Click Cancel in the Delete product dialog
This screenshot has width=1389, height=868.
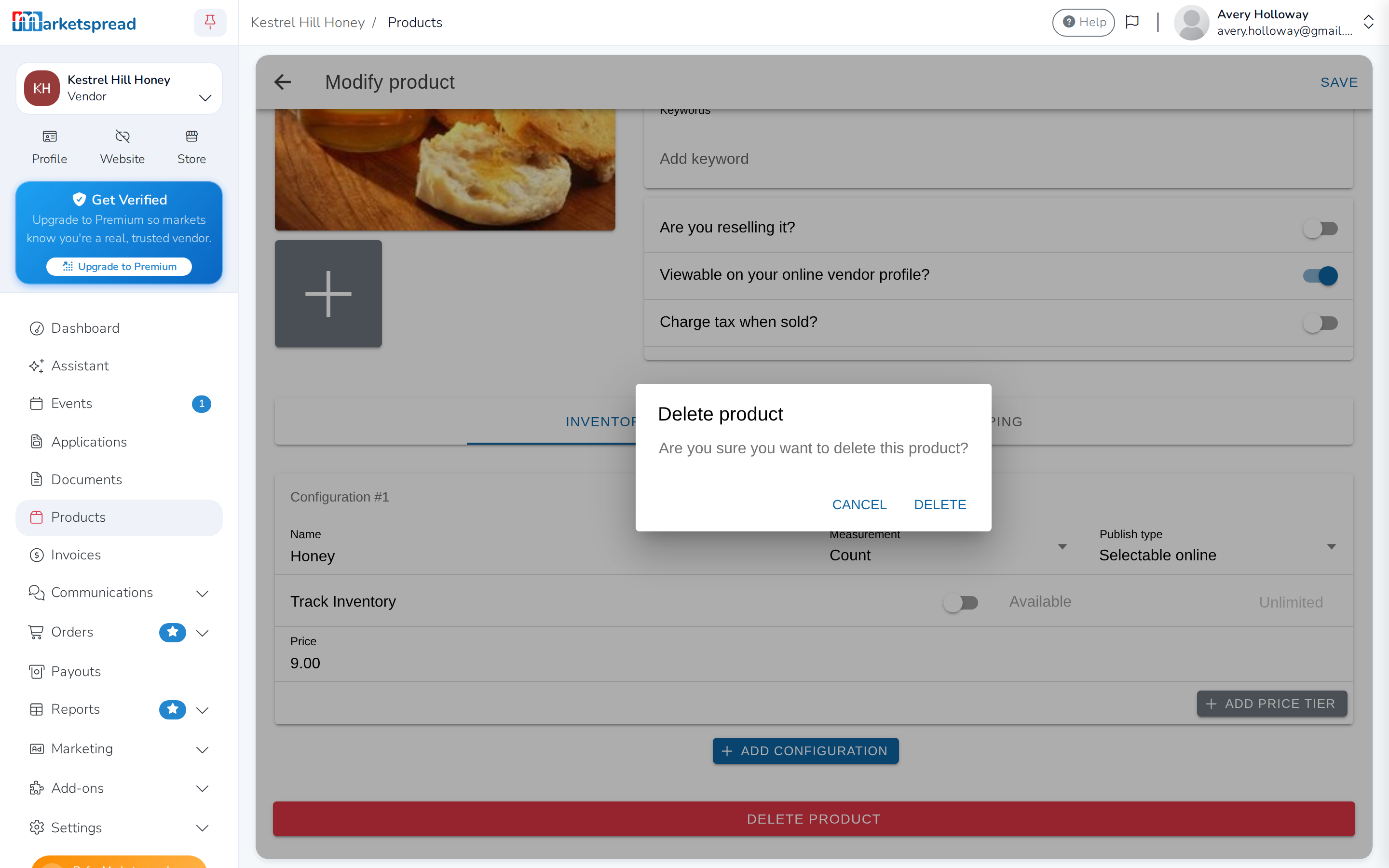[x=859, y=504]
